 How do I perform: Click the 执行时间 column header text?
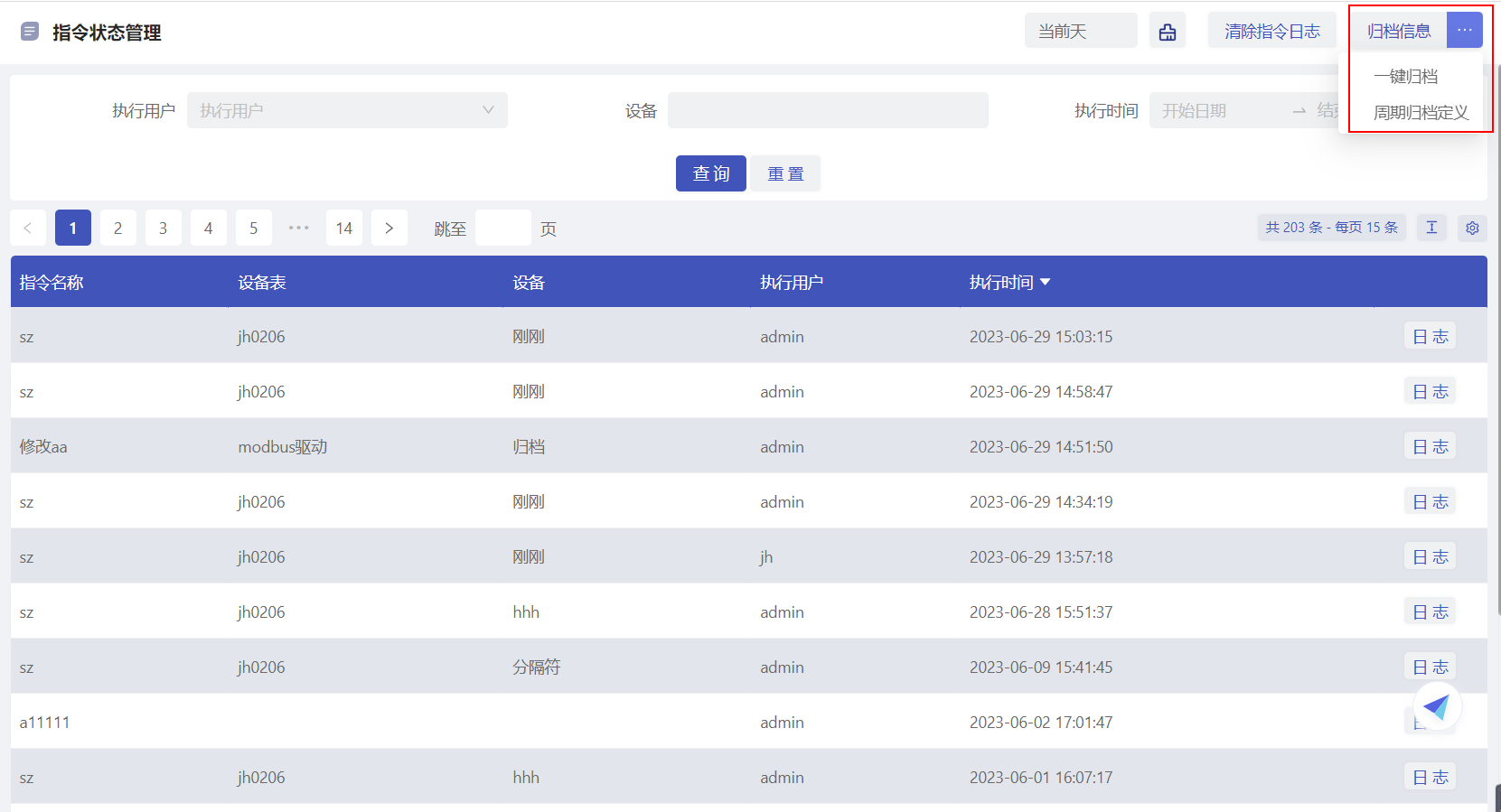click(1001, 282)
